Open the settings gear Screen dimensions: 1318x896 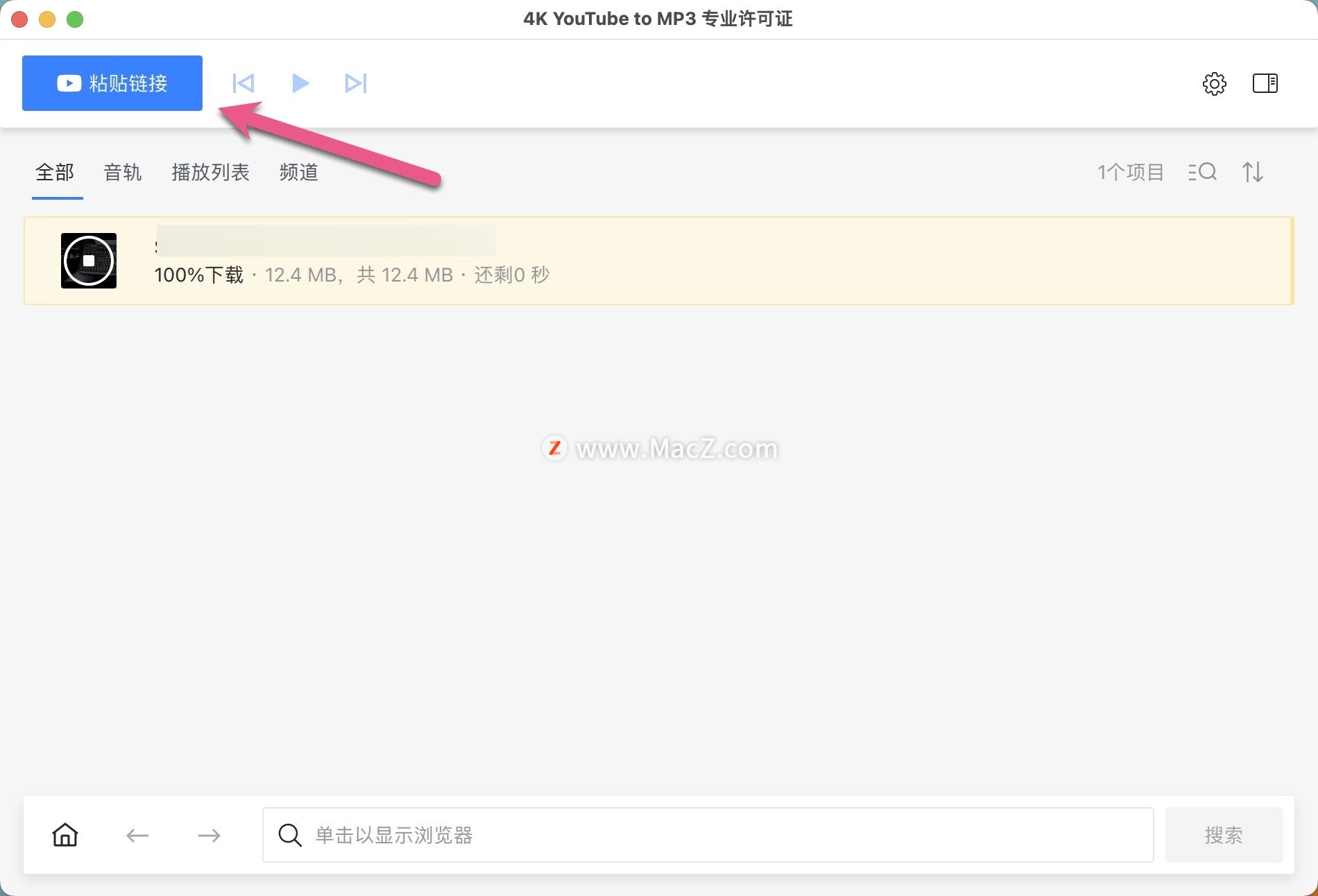click(1214, 83)
